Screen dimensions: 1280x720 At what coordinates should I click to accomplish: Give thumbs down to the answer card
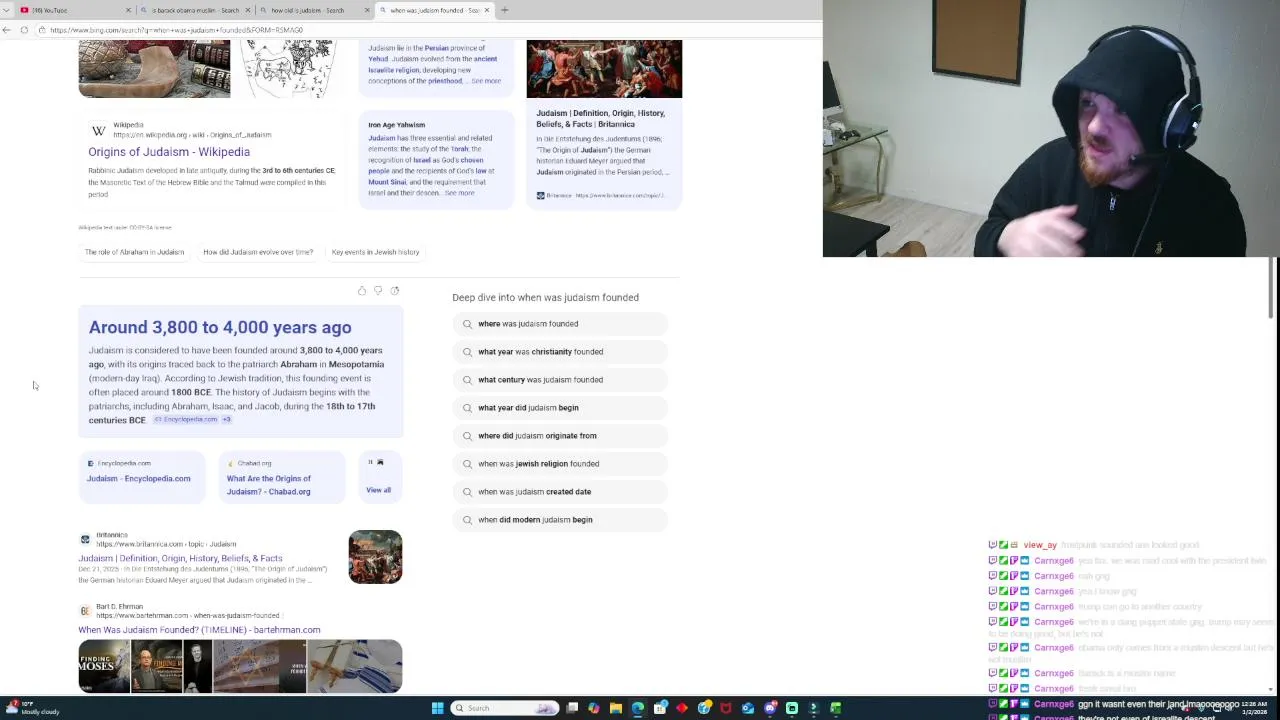click(378, 291)
